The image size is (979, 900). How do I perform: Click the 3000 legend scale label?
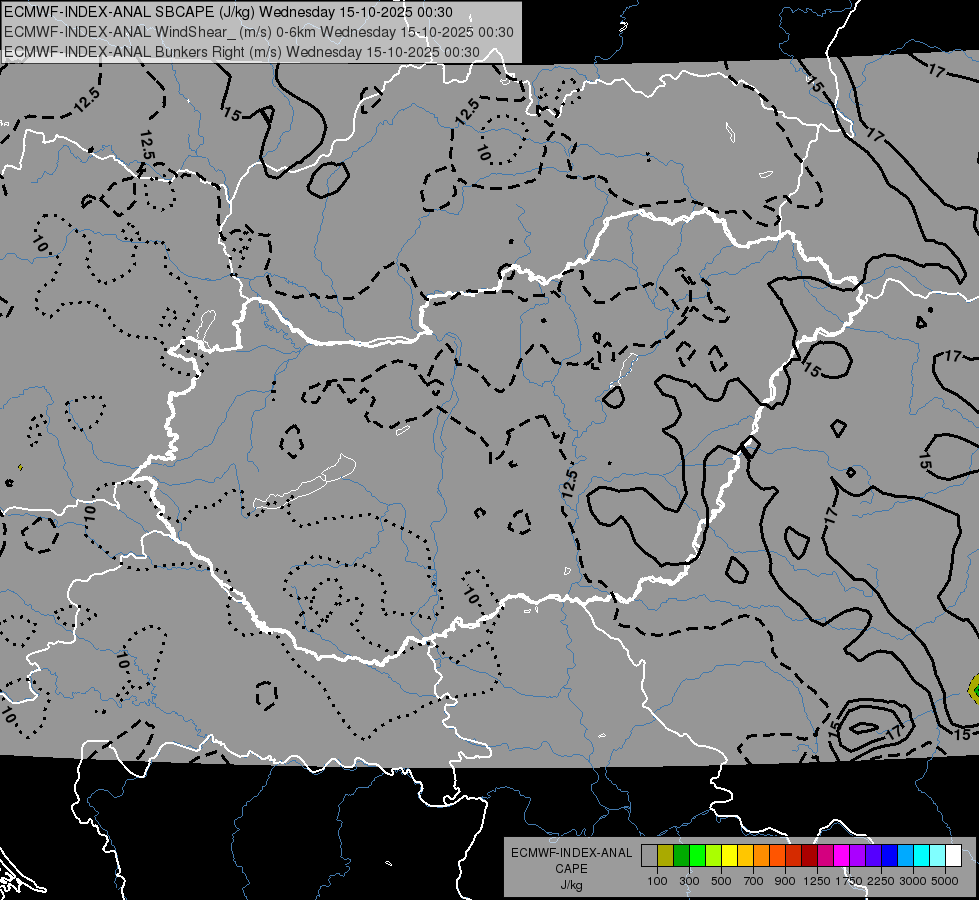tap(913, 881)
